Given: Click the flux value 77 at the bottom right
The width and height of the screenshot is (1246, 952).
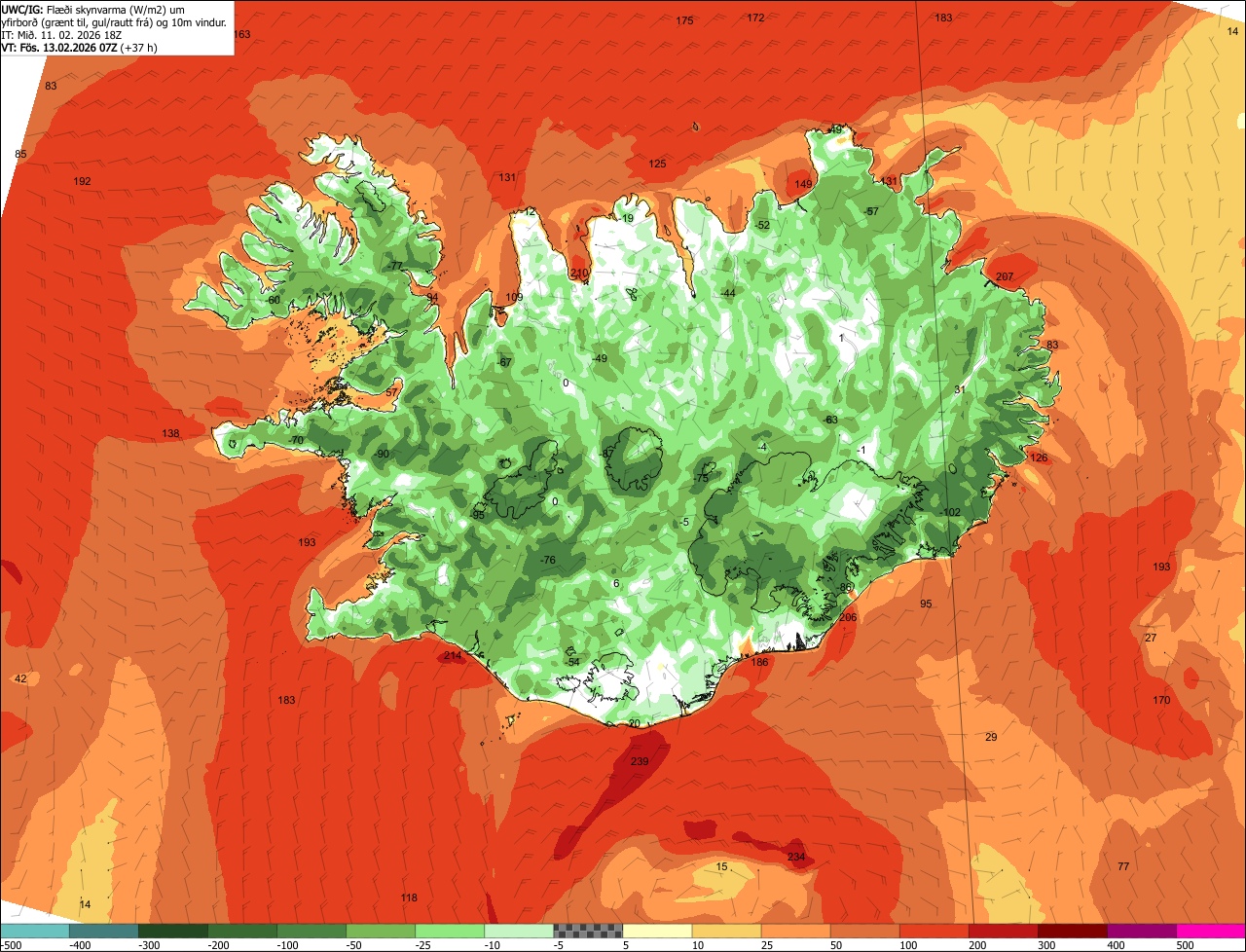Looking at the screenshot, I should [x=1123, y=866].
